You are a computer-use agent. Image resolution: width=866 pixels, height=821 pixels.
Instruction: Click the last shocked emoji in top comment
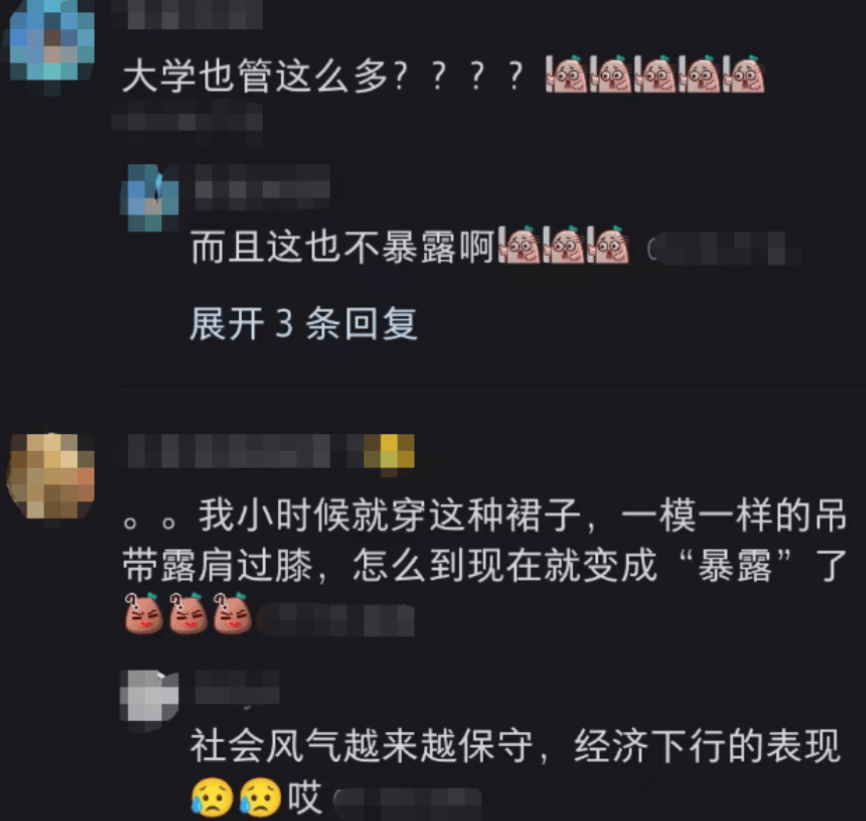744,74
